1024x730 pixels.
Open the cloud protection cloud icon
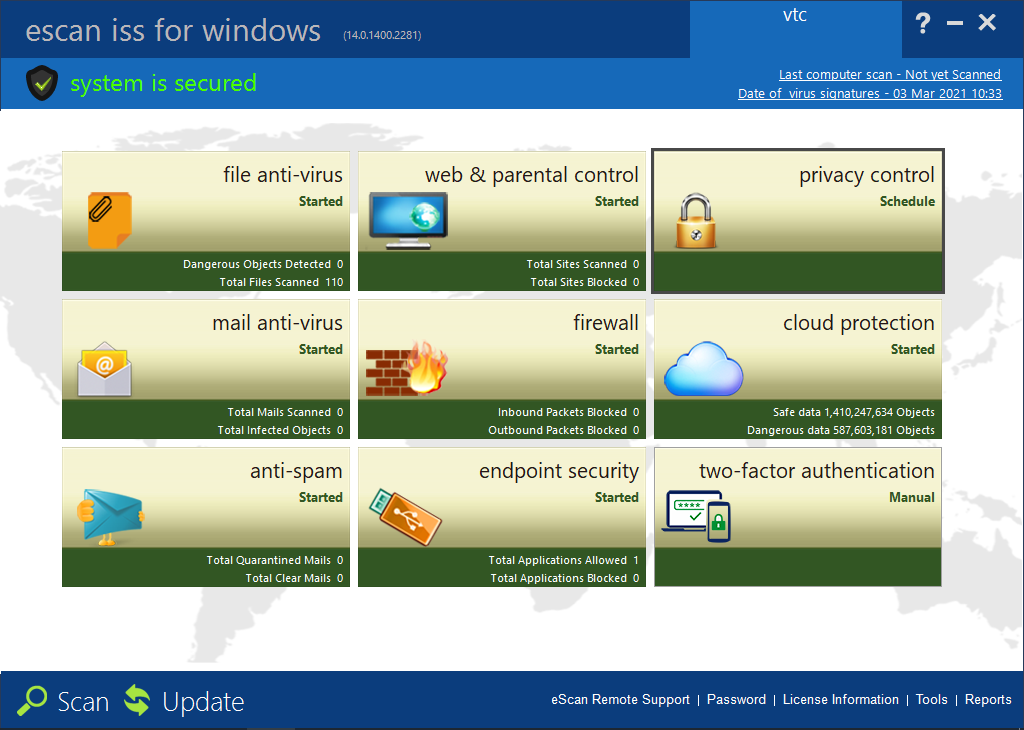(x=704, y=369)
